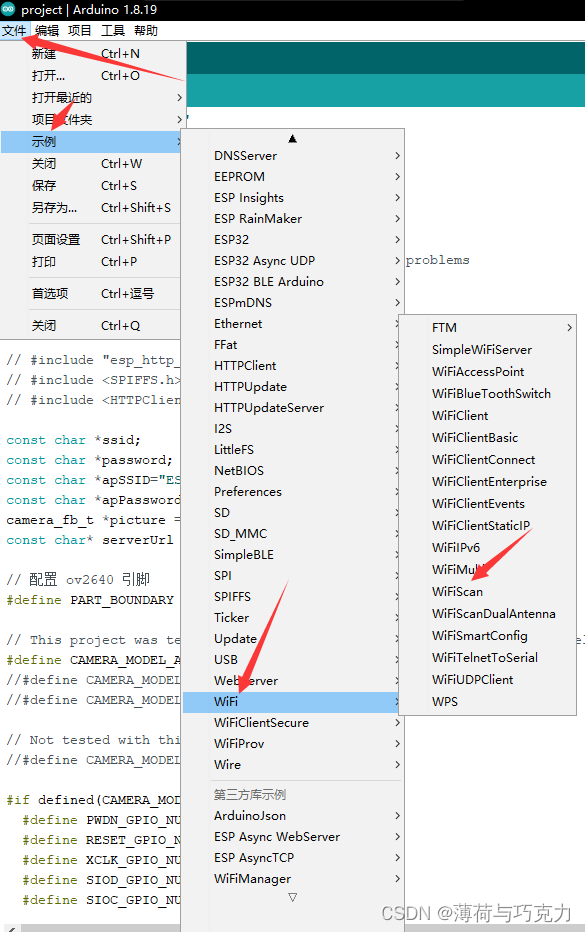The width and height of the screenshot is (585, 932).
Task: Select the highlighted 示例 menu entry
Action: coord(90,141)
